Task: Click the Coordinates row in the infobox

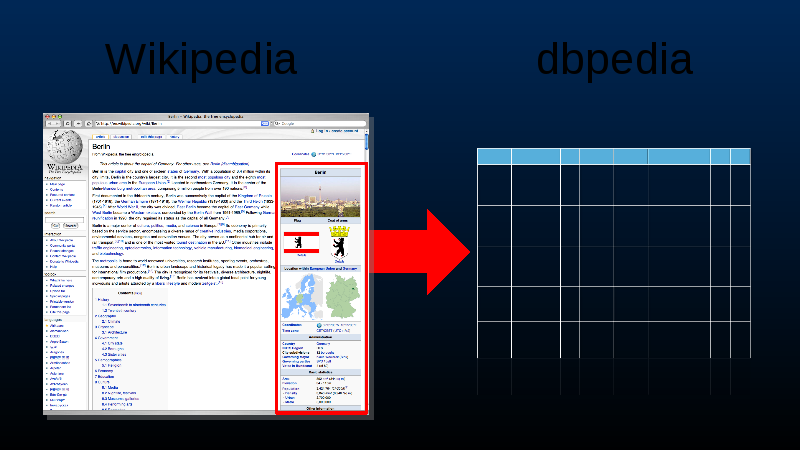Action: (x=320, y=324)
